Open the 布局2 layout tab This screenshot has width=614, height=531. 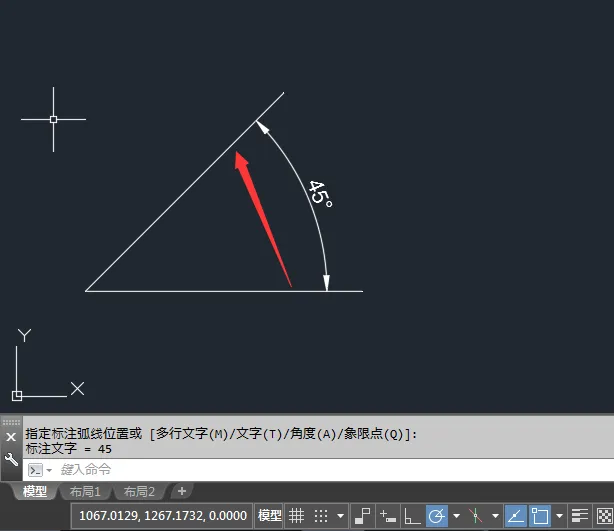(x=139, y=491)
